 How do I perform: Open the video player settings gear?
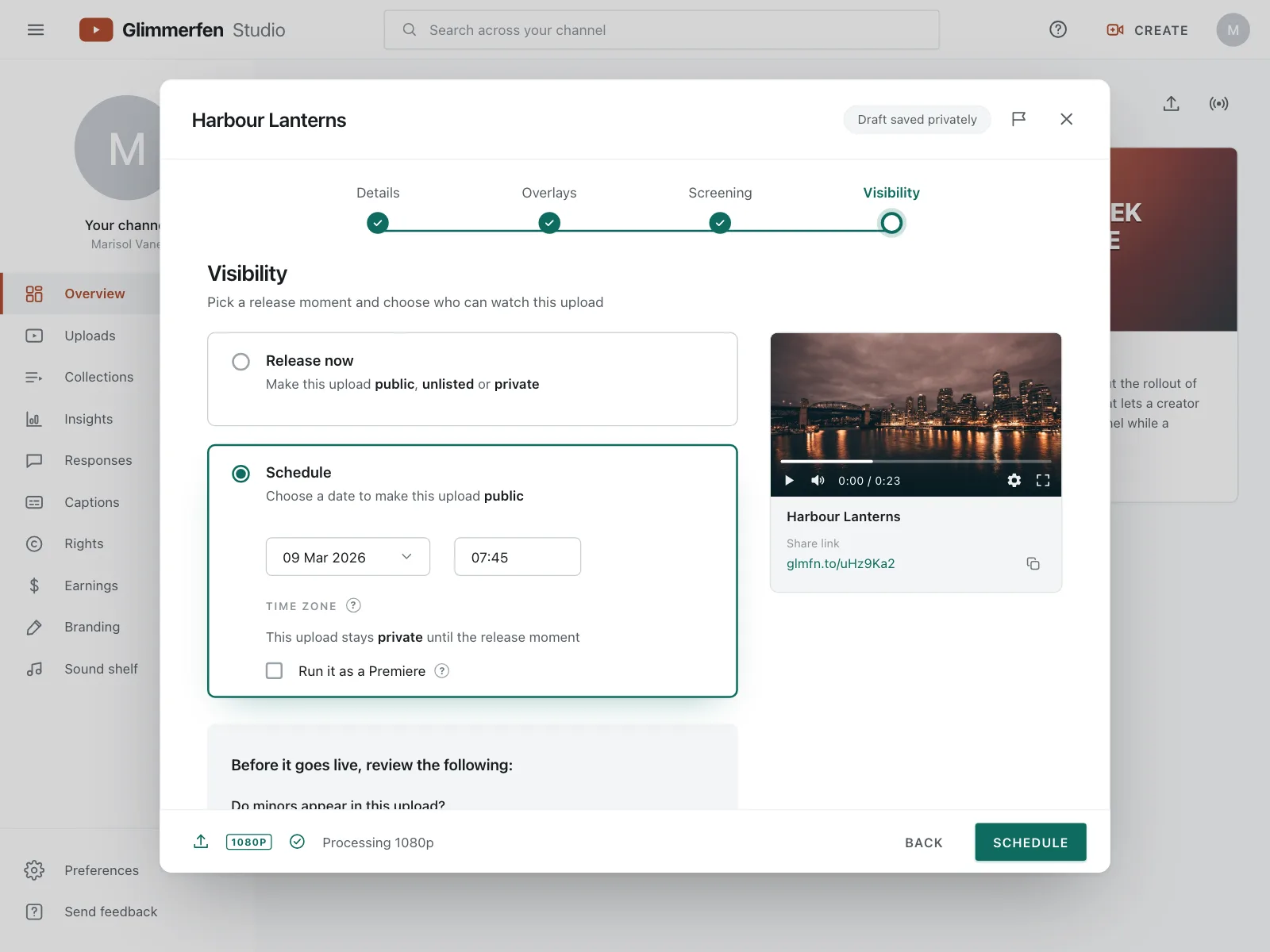click(1014, 480)
